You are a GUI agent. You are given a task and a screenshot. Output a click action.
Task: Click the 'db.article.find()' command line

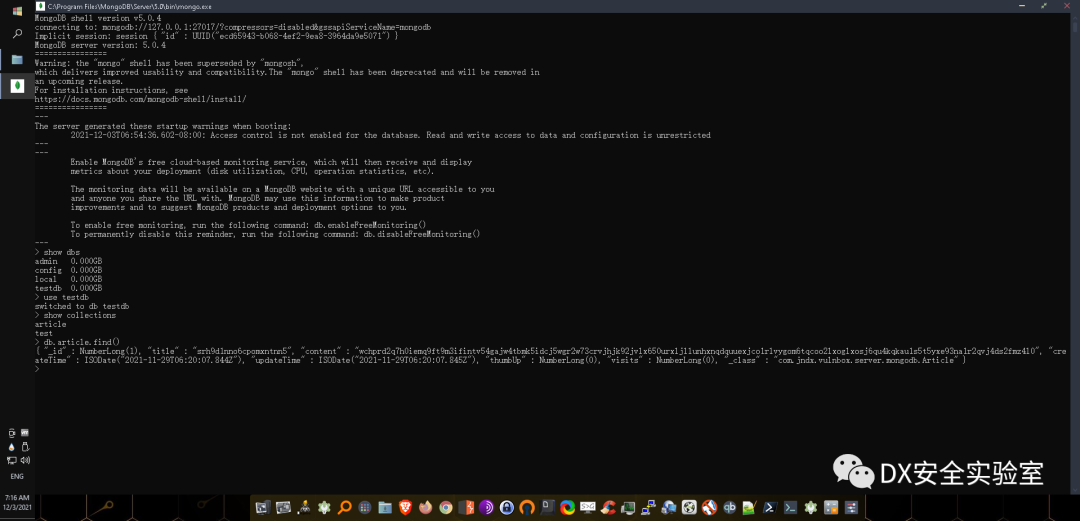coord(77,342)
